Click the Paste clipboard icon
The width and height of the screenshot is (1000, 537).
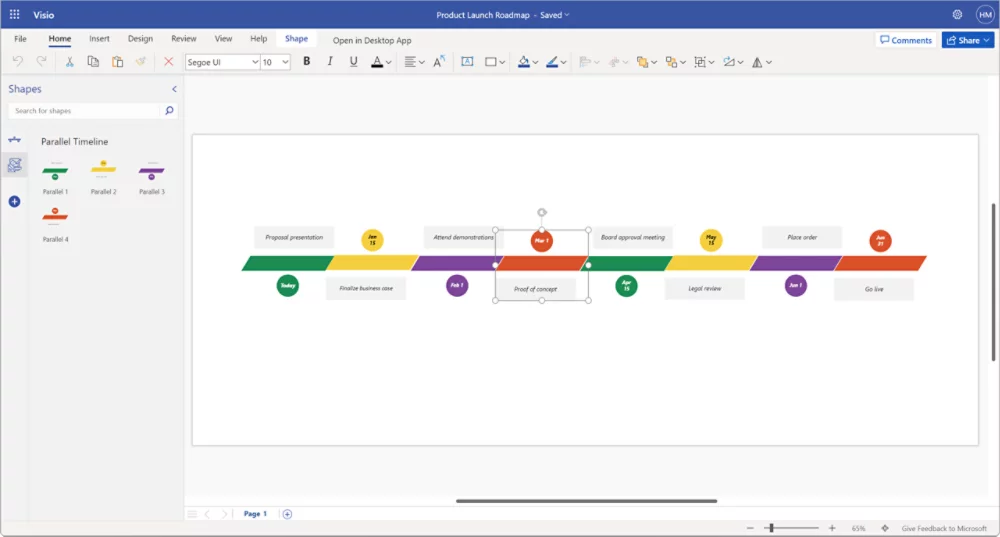pos(117,61)
